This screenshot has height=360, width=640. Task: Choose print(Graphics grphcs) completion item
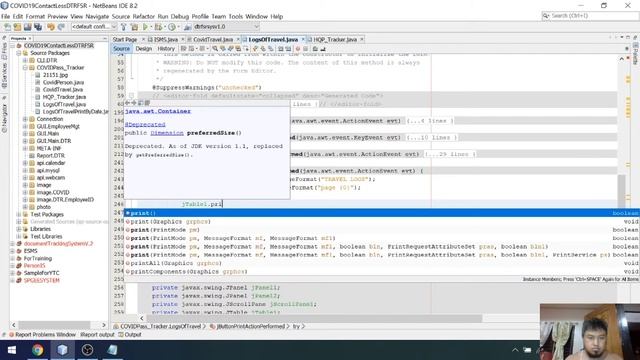[382, 222]
